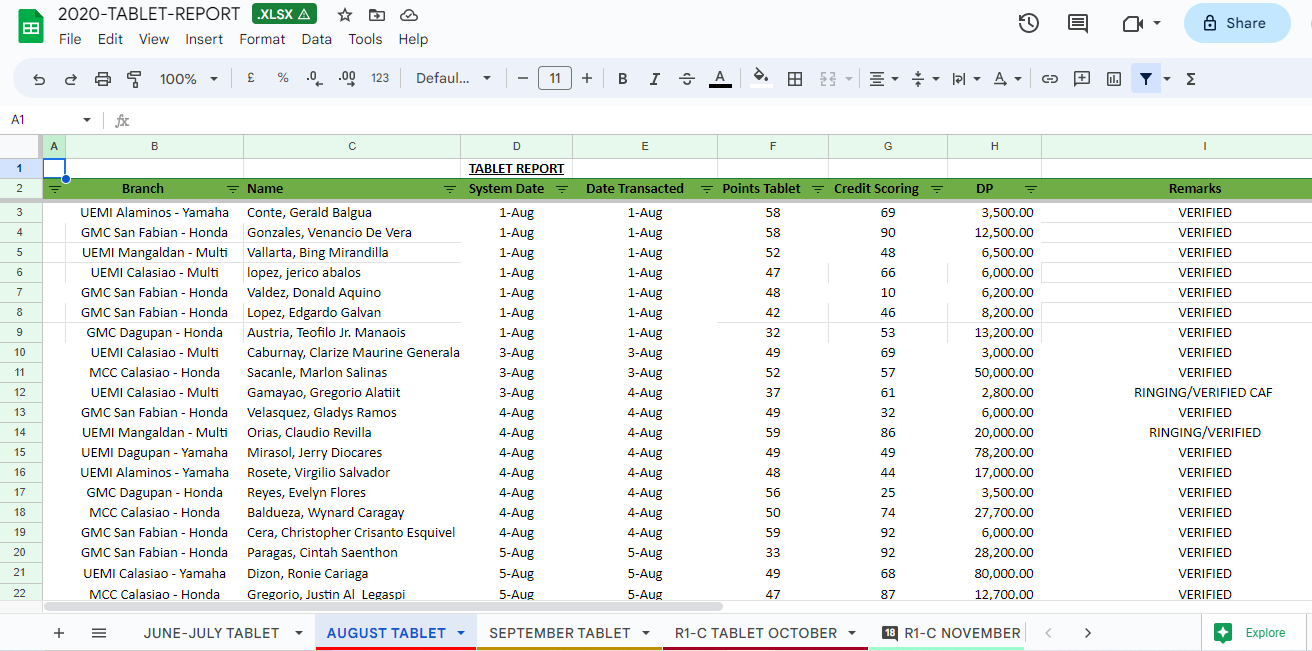Increase font size plus button
Screen dimensions: 1312x651
587,79
